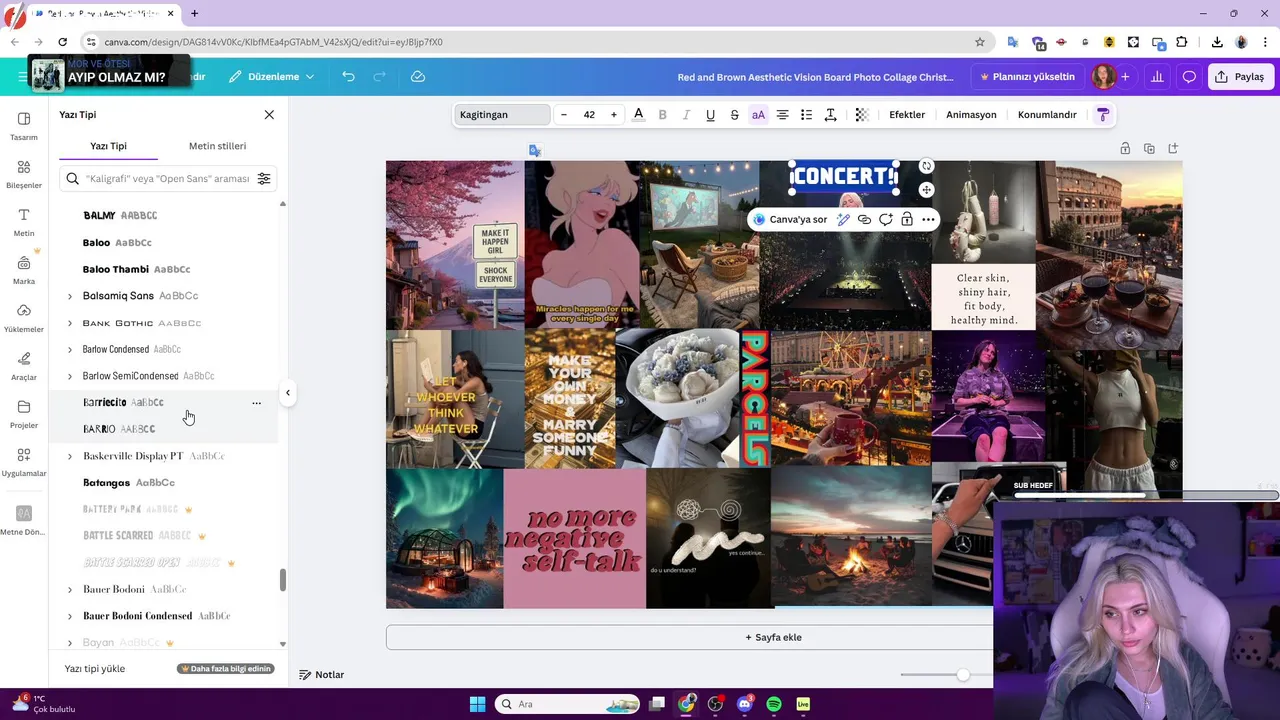Close the Yazı Tipi panel
Image resolution: width=1280 pixels, height=720 pixels.
click(269, 115)
